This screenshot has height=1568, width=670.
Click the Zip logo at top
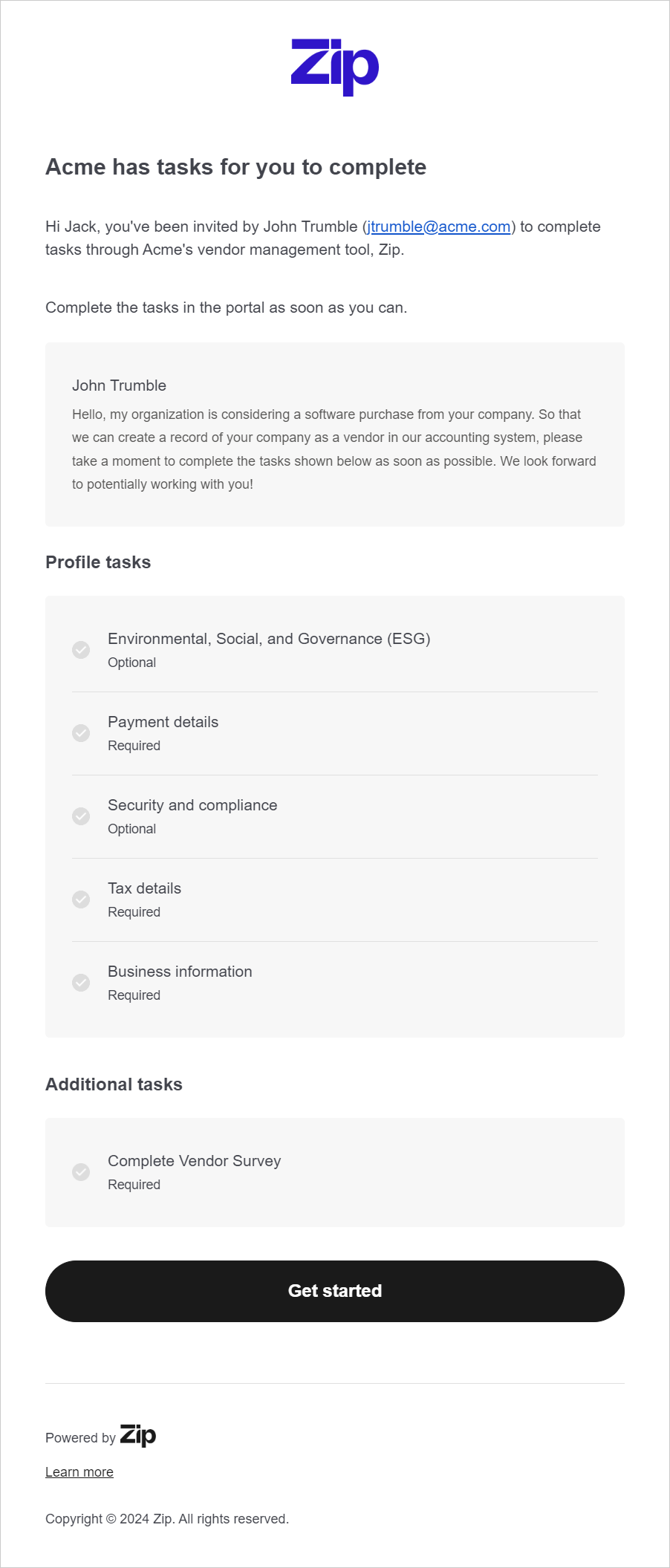click(335, 66)
